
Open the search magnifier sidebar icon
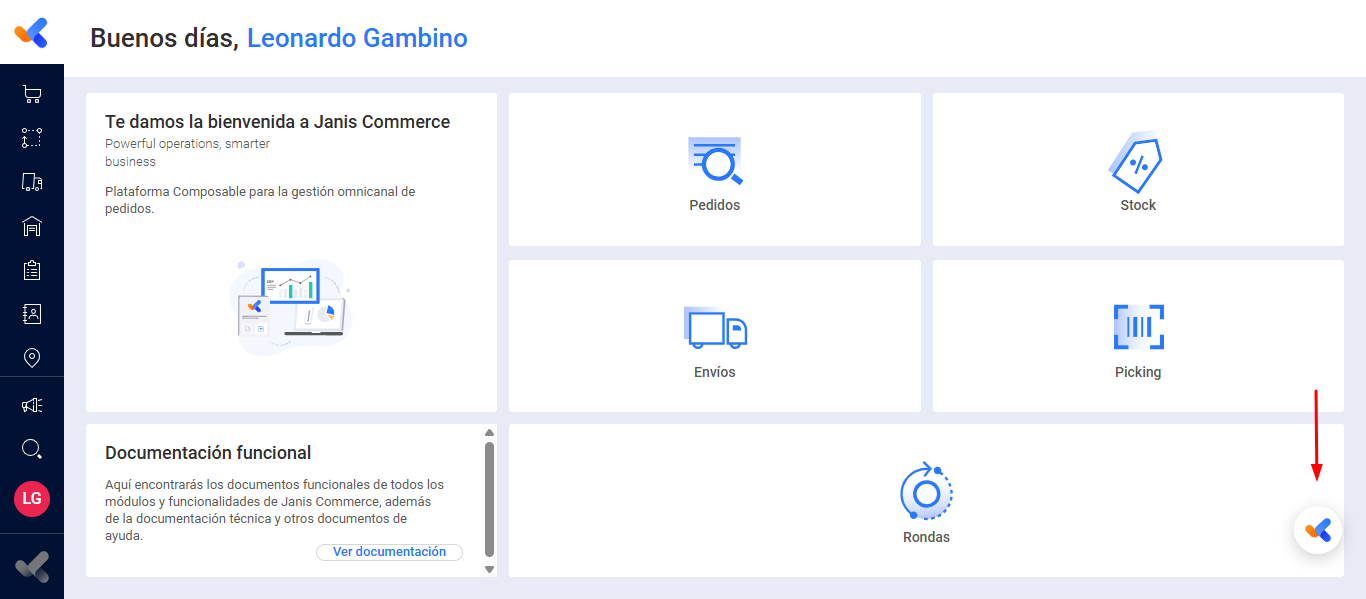coord(32,449)
